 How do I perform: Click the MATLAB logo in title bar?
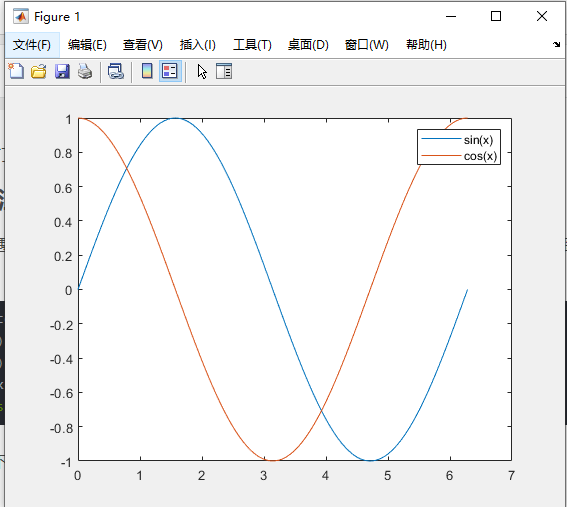(21, 16)
